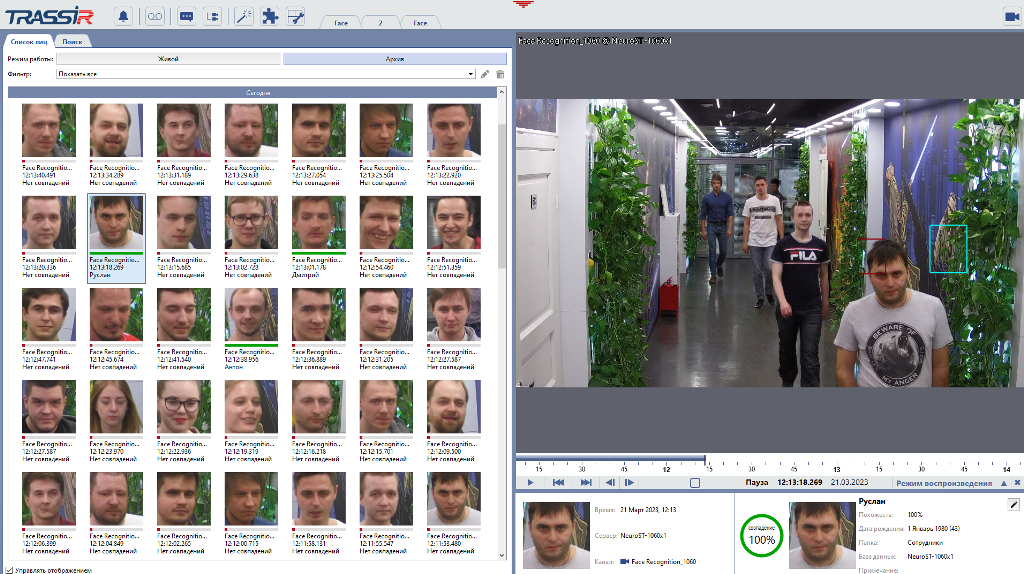This screenshot has height=574, width=1024.
Task: Switch to the 'Поиск' tab
Action: click(x=72, y=41)
